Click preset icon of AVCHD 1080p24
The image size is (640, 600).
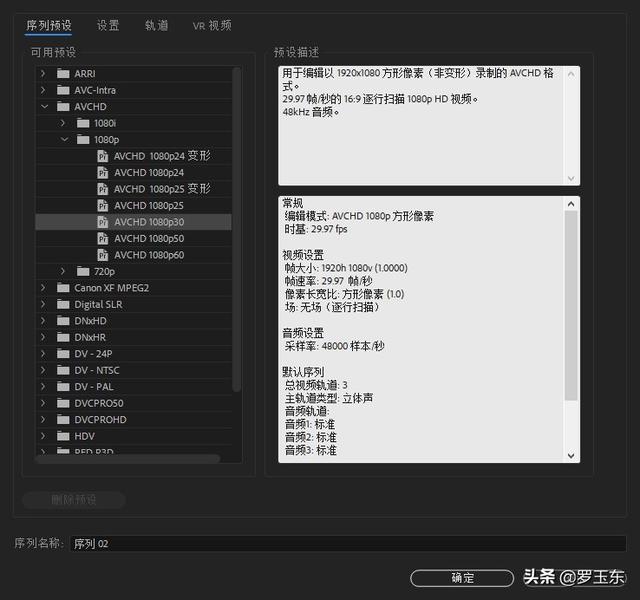103,172
